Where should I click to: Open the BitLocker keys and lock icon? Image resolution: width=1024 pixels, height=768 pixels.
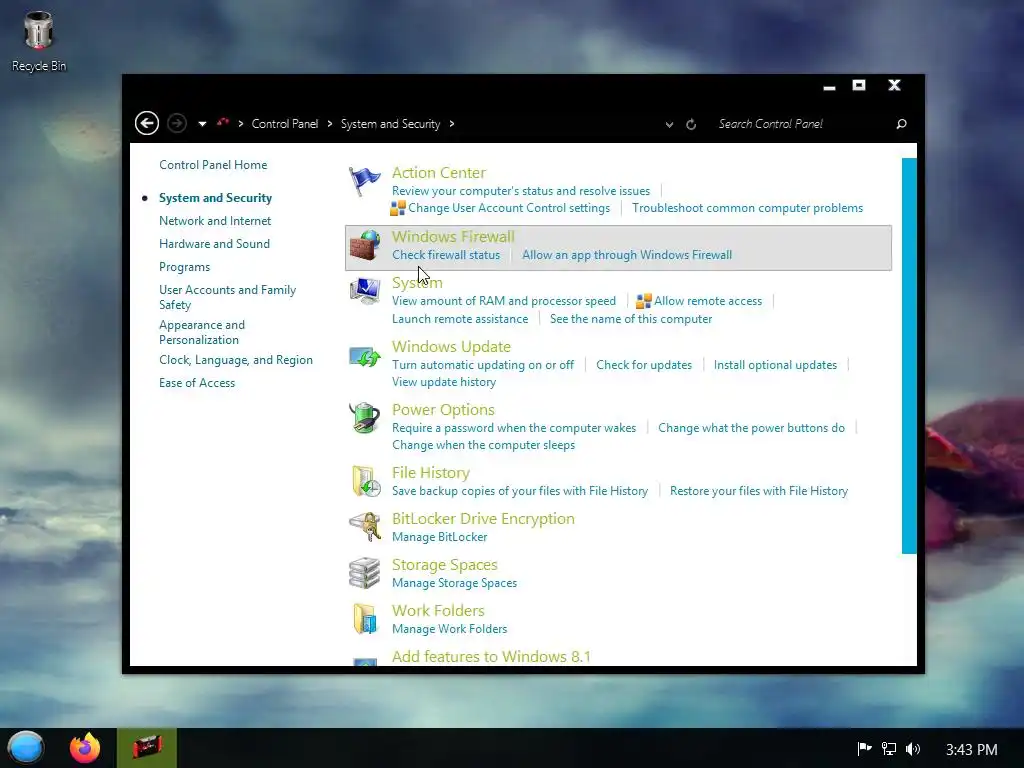364,526
